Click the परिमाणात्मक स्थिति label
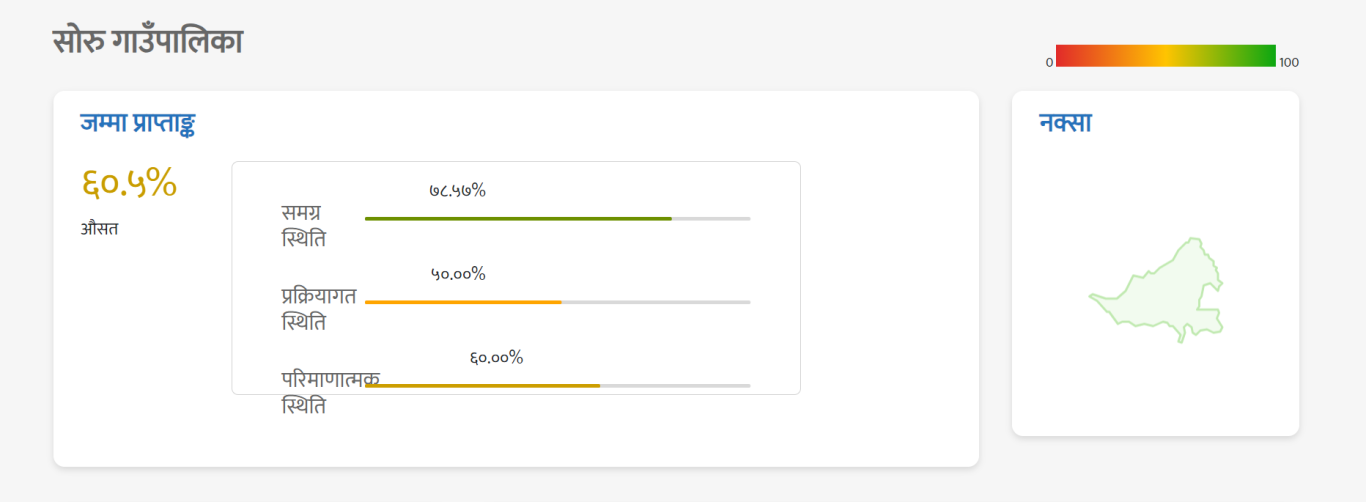Viewport: 1366px width, 502px height. pos(330,392)
